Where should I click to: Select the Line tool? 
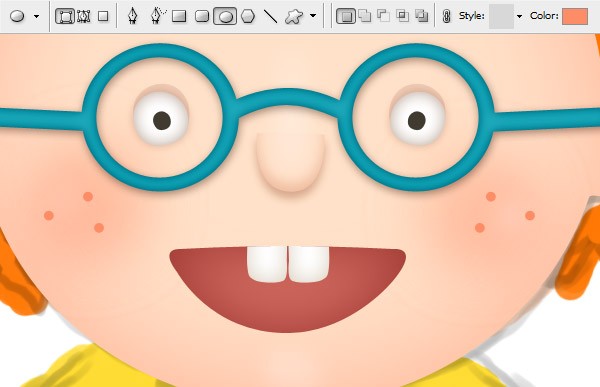271,16
